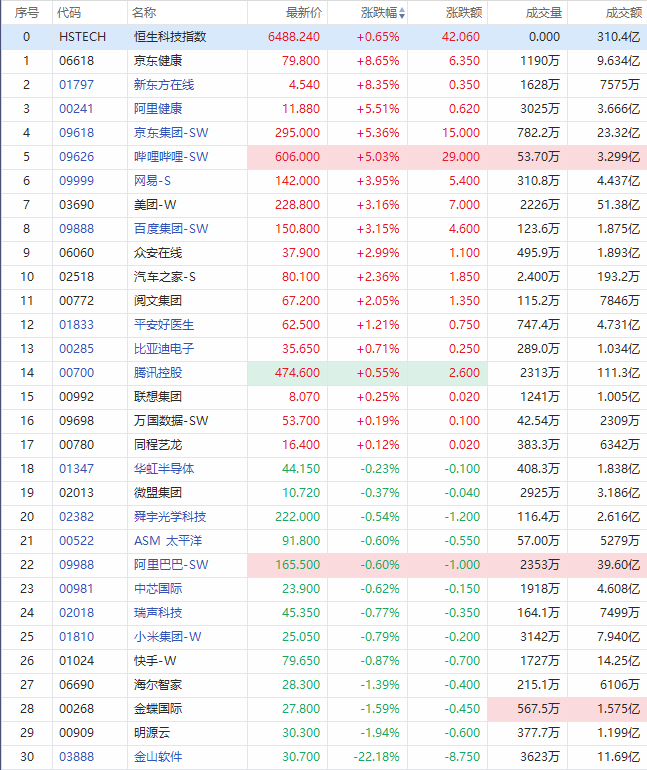This screenshot has height=770, width=647.
Task: Open stock link 小米集团-W
Action: click(167, 637)
